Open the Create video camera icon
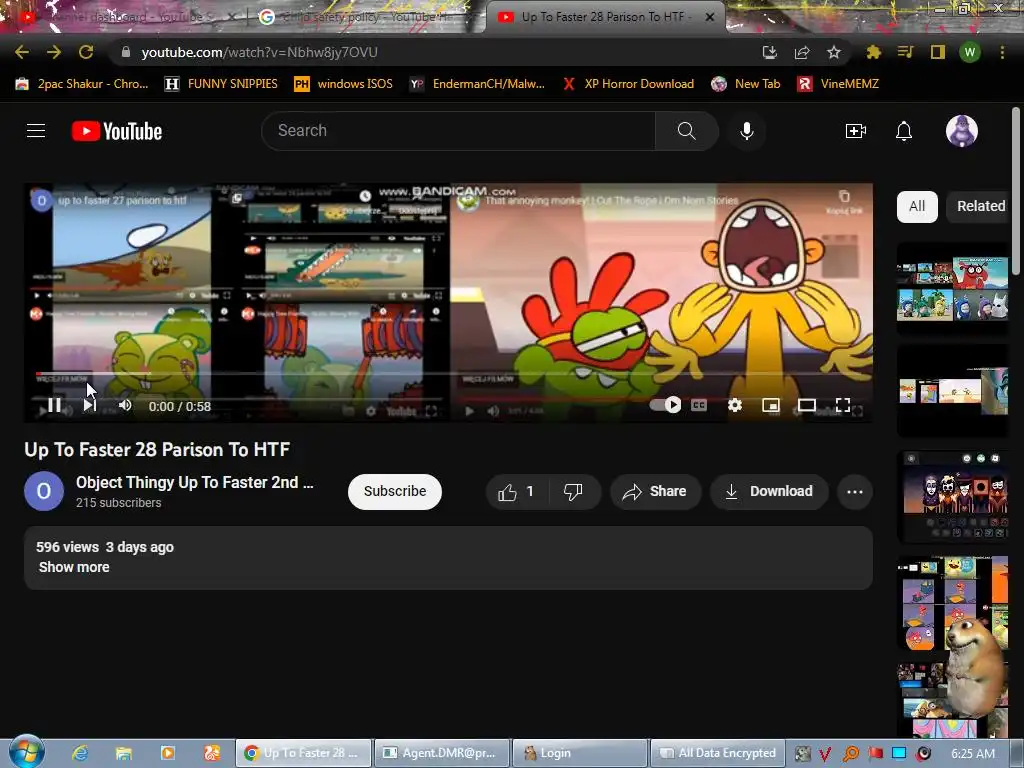This screenshot has height=768, width=1024. [x=856, y=131]
